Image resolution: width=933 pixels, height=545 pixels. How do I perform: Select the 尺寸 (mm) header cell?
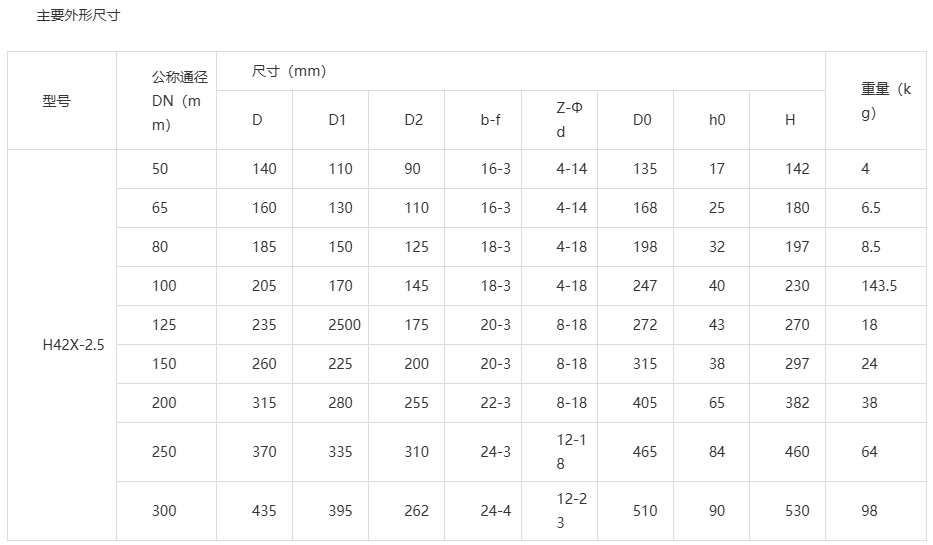521,71
